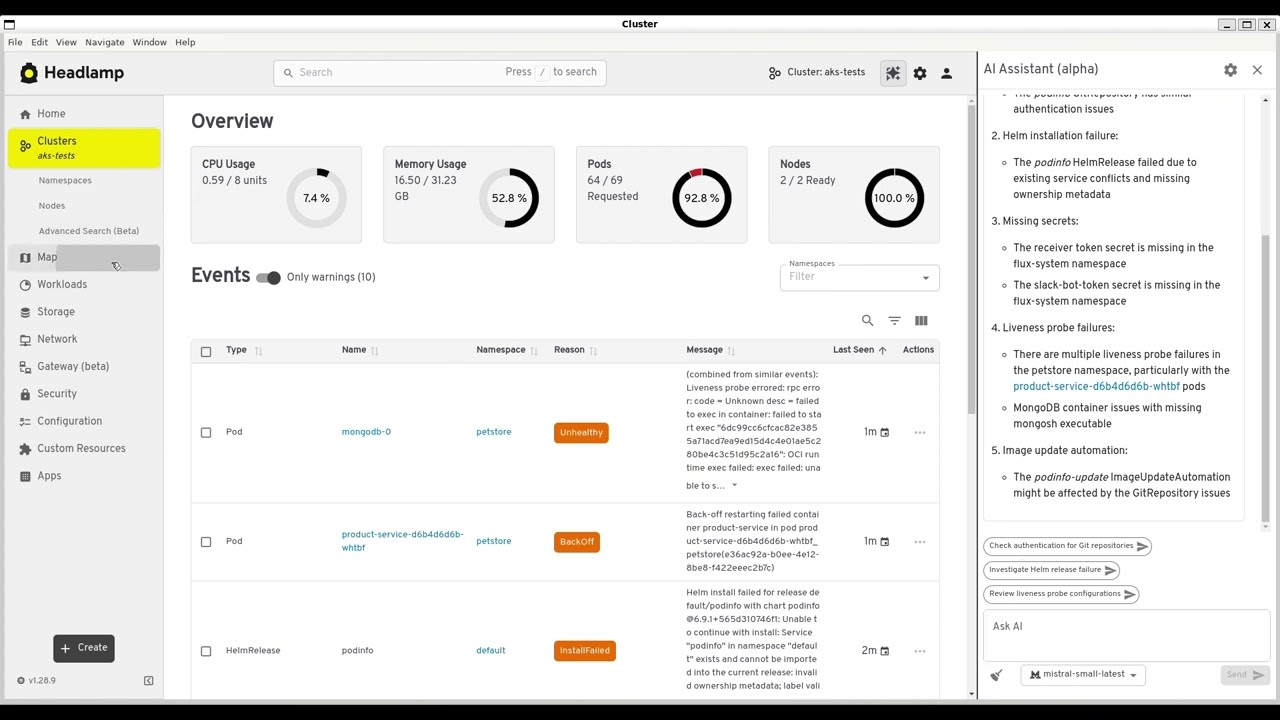Close the AI Assistant panel

click(x=1257, y=70)
